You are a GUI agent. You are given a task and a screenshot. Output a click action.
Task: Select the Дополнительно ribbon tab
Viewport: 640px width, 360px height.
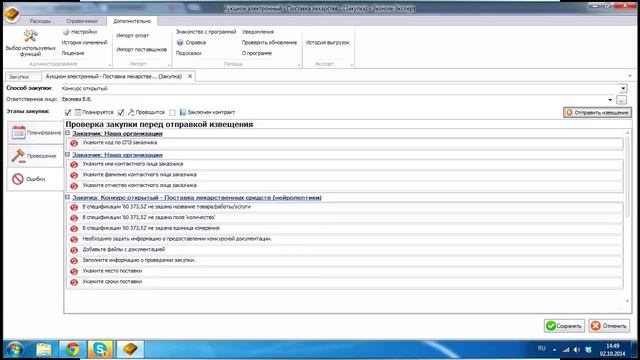[132, 21]
